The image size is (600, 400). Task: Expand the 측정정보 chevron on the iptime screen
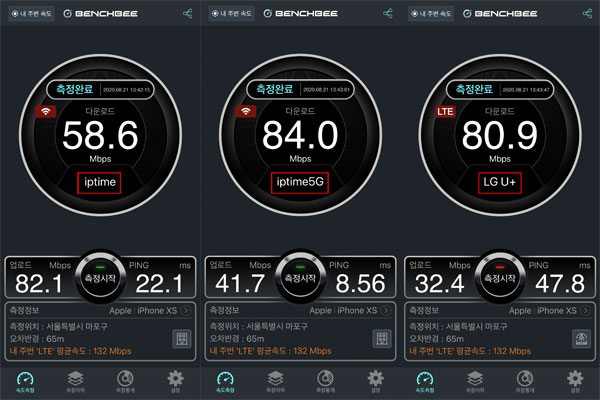pyautogui.click(x=186, y=310)
